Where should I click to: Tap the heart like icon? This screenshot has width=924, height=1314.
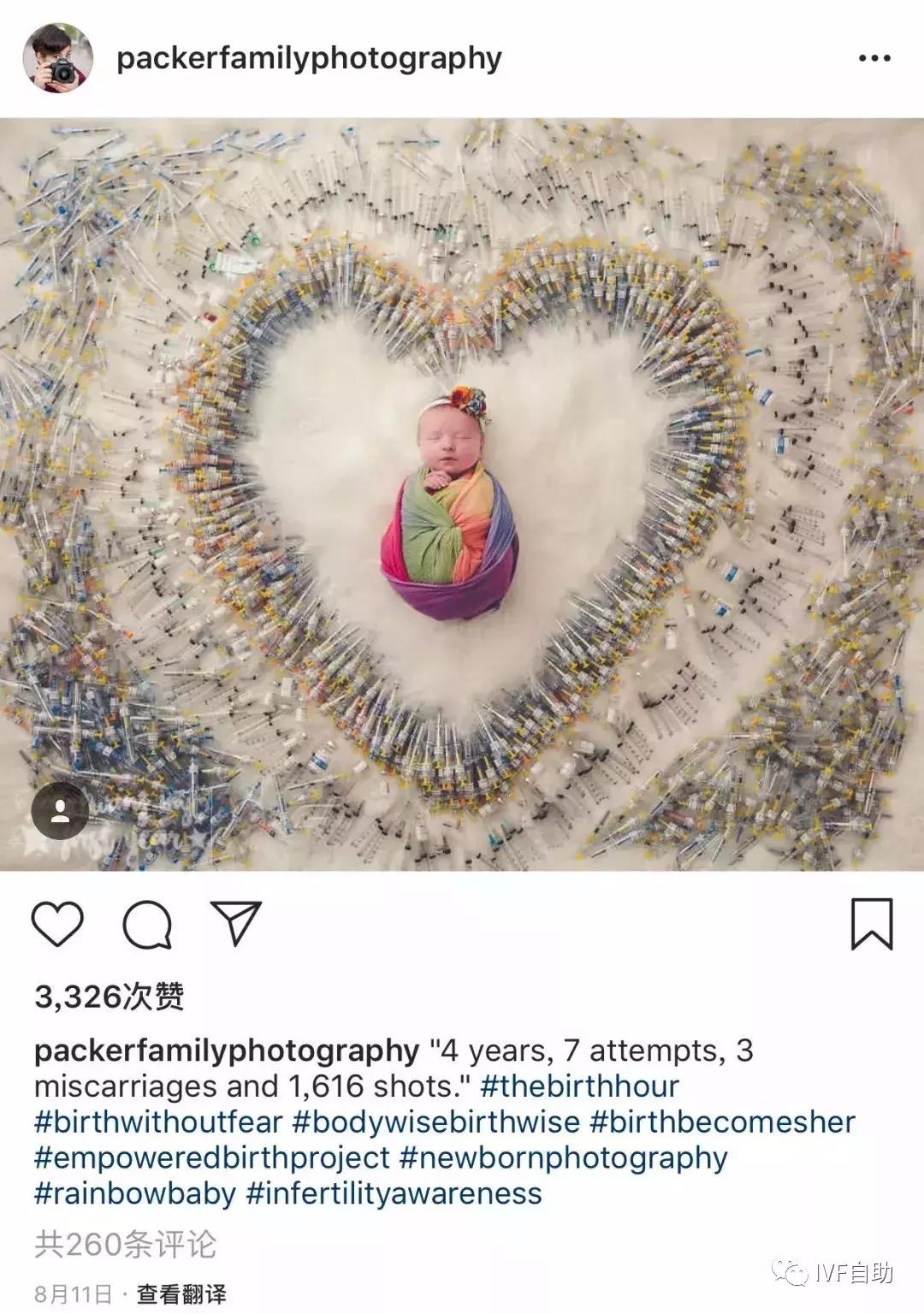(57, 924)
